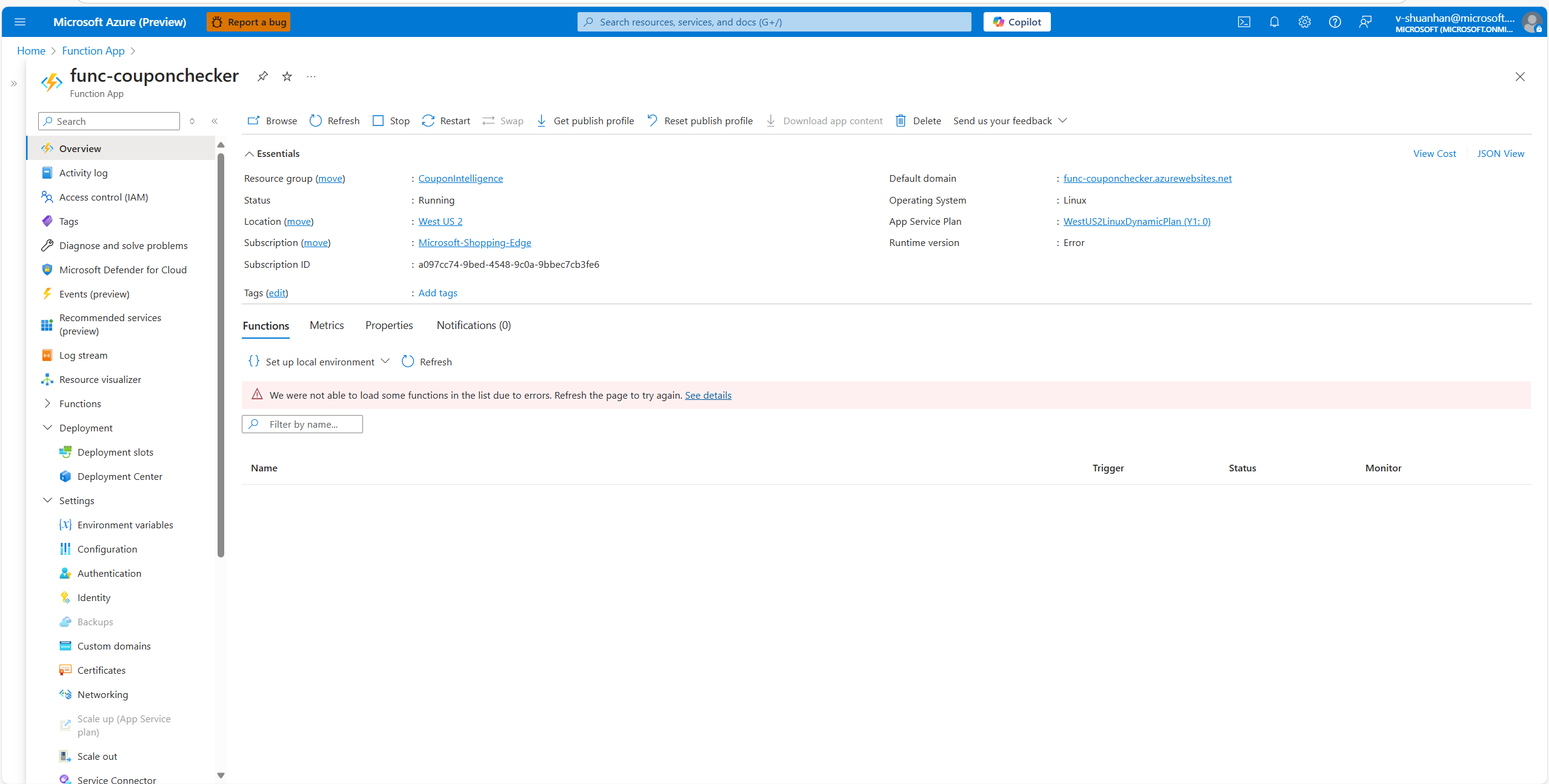Expand the collapsed portal left pane
This screenshot has width=1549, height=784.
[14, 84]
